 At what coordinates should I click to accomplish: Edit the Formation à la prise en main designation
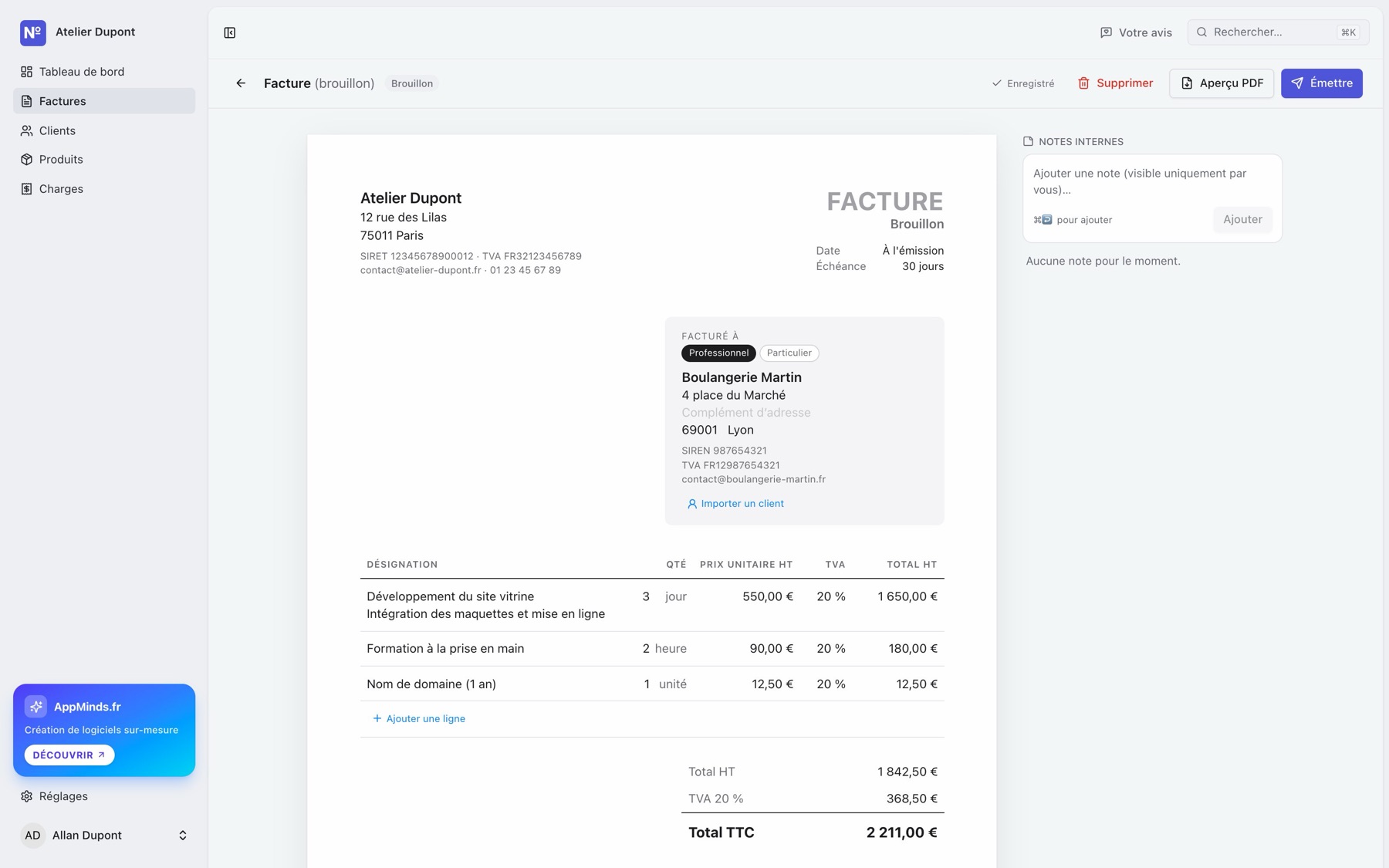(x=445, y=649)
